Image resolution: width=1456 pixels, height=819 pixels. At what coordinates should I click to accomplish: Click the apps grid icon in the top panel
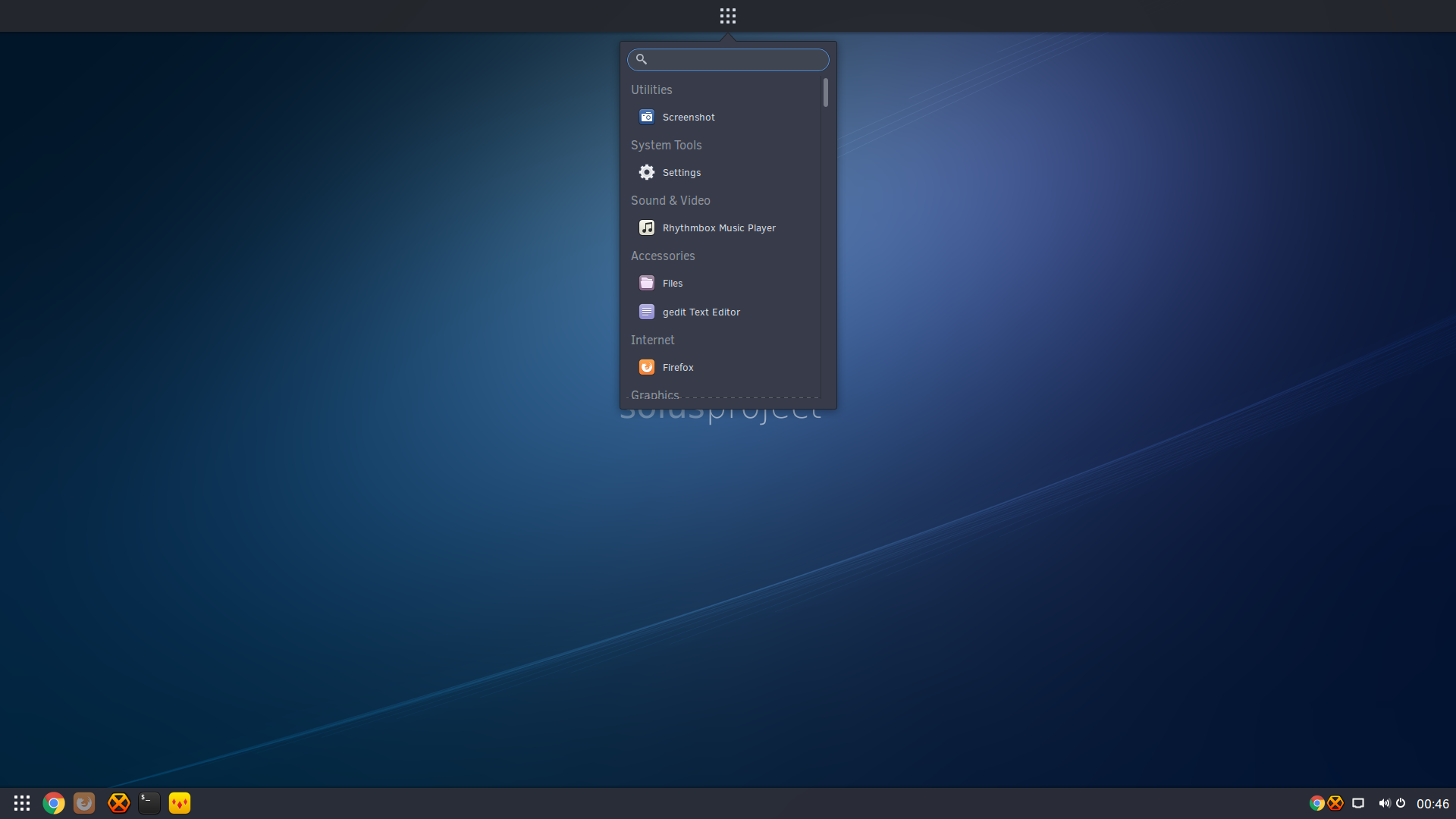tap(727, 16)
